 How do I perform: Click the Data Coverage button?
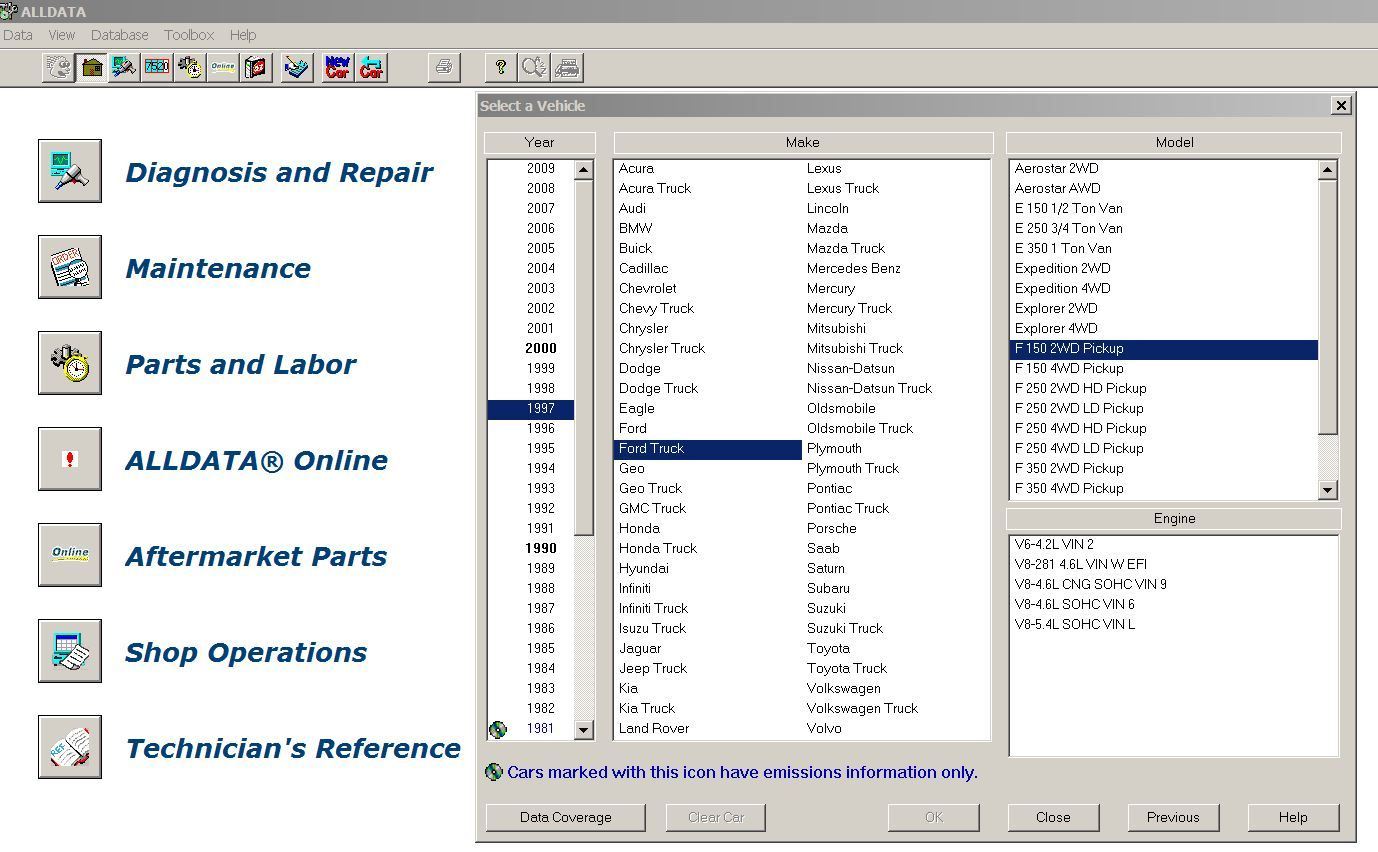[x=565, y=817]
